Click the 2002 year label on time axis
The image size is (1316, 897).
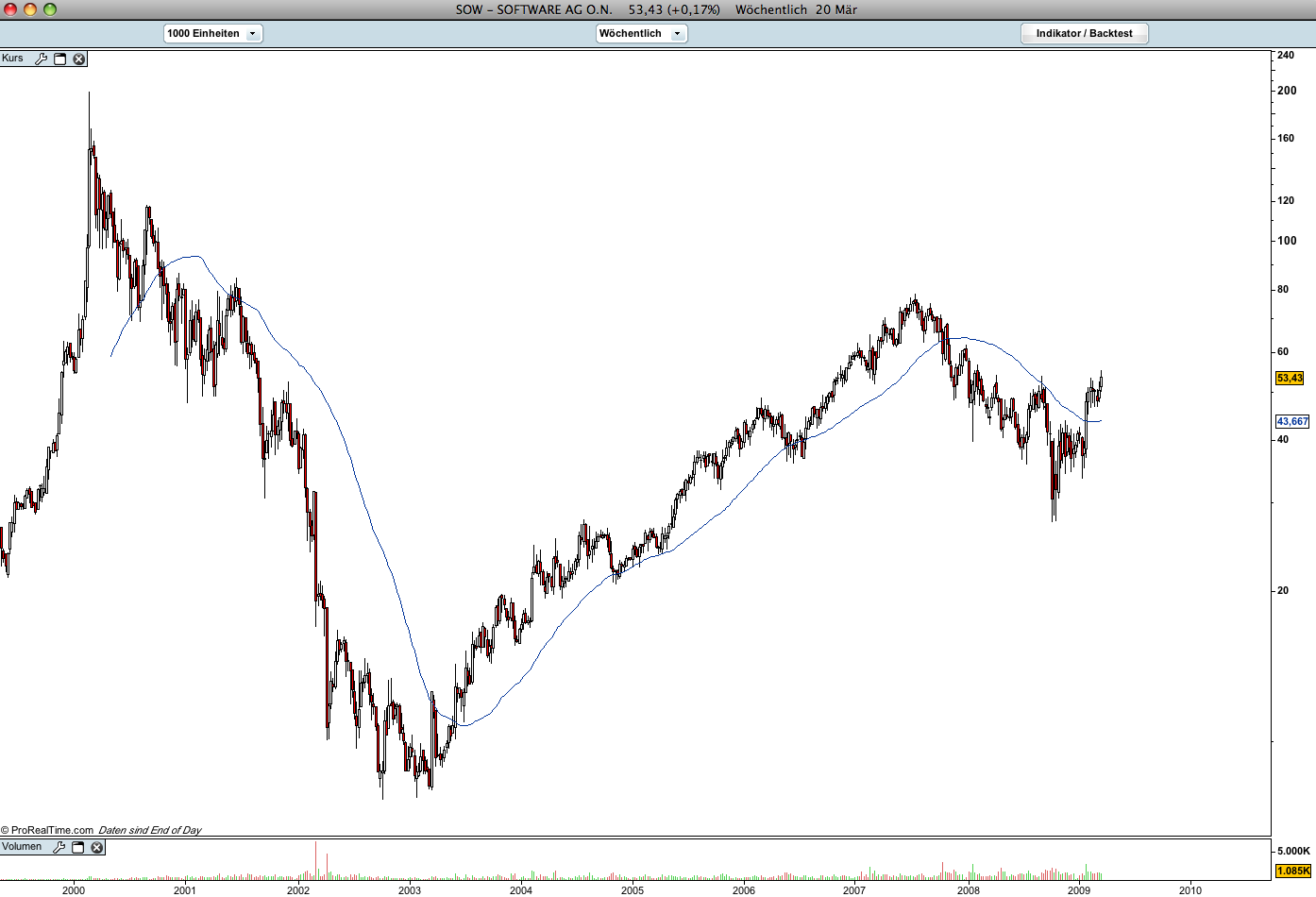(298, 889)
